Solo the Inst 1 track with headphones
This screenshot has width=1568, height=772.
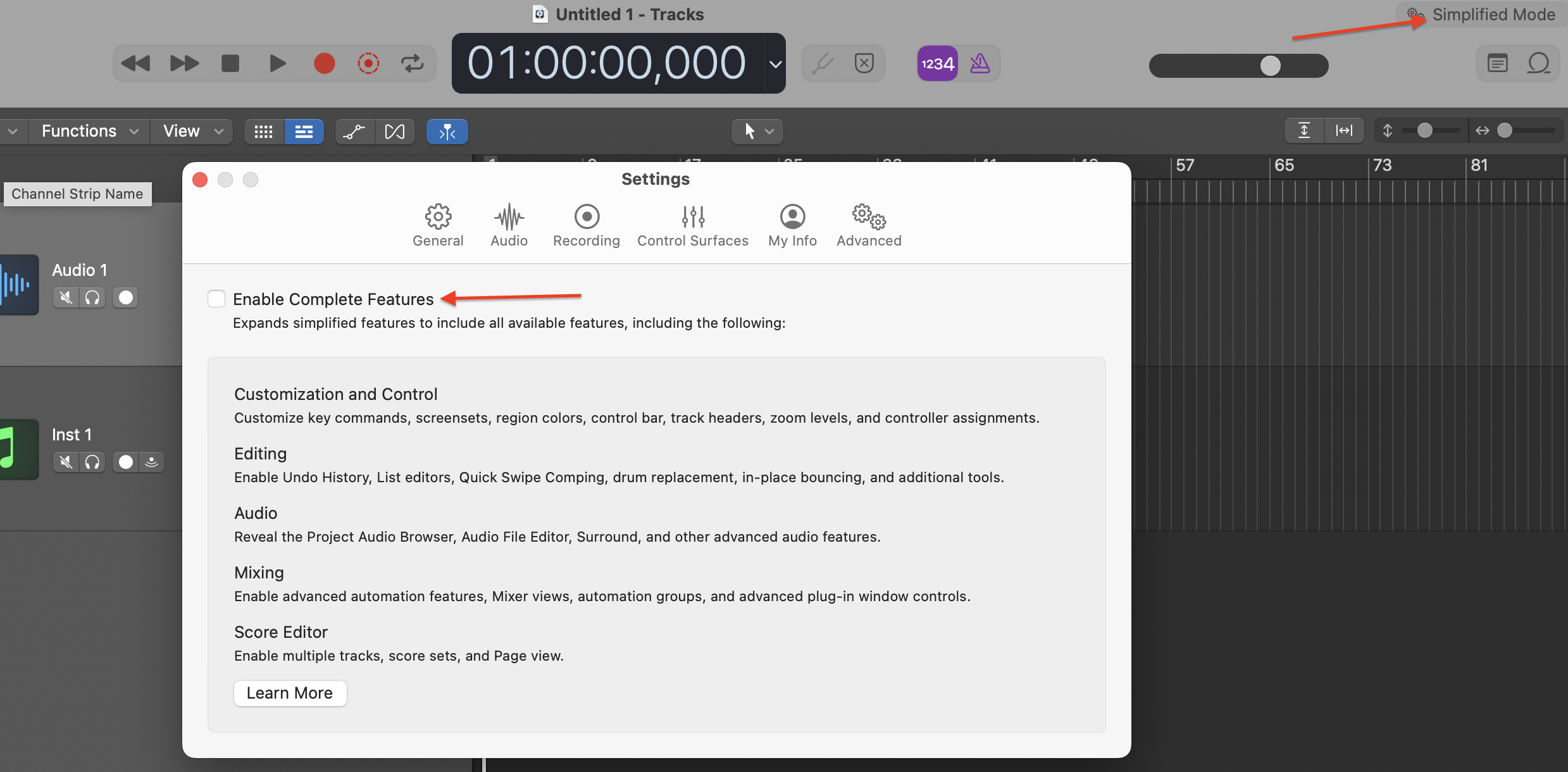(92, 462)
